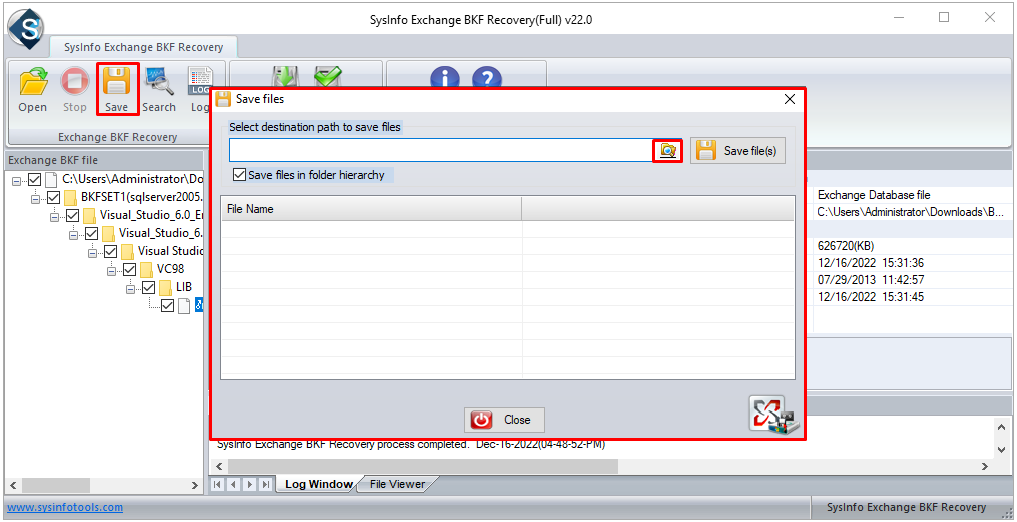Image resolution: width=1017 pixels, height=522 pixels.
Task: Close the Save files dialog with X
Action: 789,99
